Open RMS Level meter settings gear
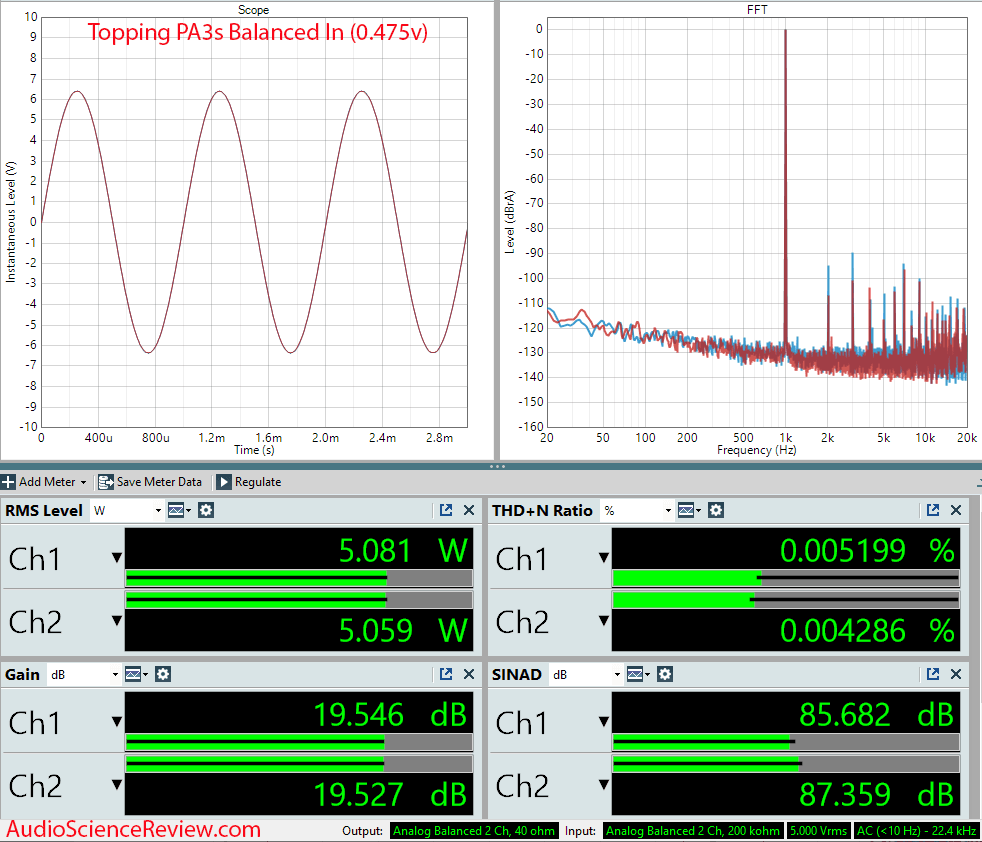Image resolution: width=982 pixels, height=842 pixels. [206, 511]
